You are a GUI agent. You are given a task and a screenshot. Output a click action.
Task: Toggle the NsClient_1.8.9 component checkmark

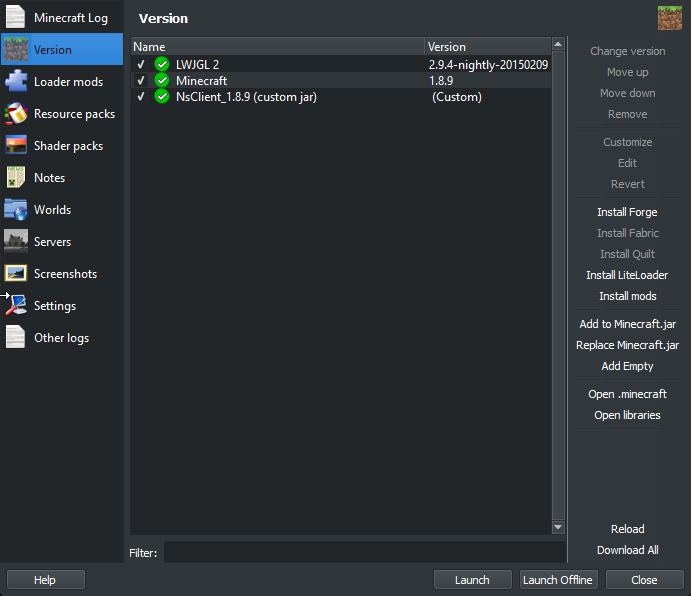pyautogui.click(x=141, y=97)
